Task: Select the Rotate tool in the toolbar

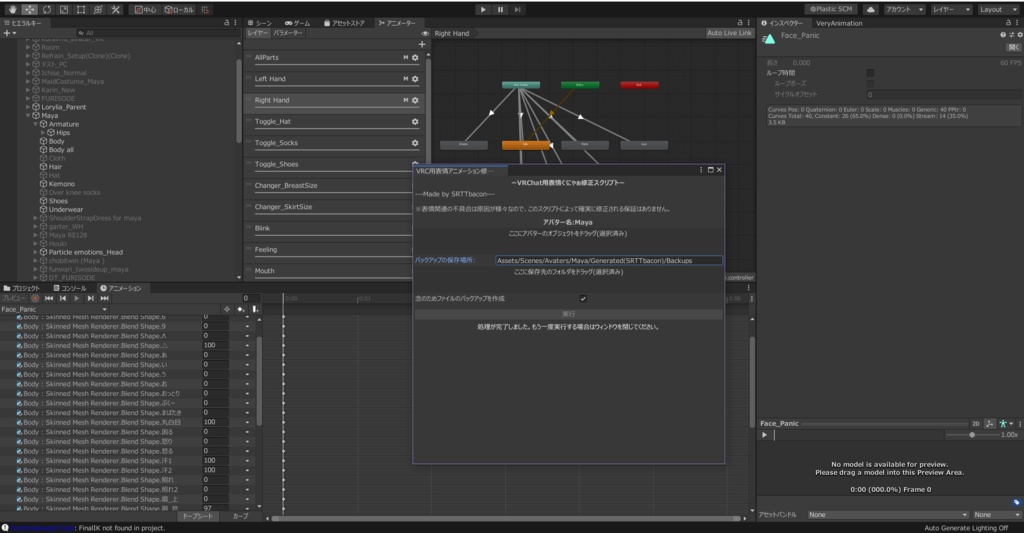Action: [47, 10]
